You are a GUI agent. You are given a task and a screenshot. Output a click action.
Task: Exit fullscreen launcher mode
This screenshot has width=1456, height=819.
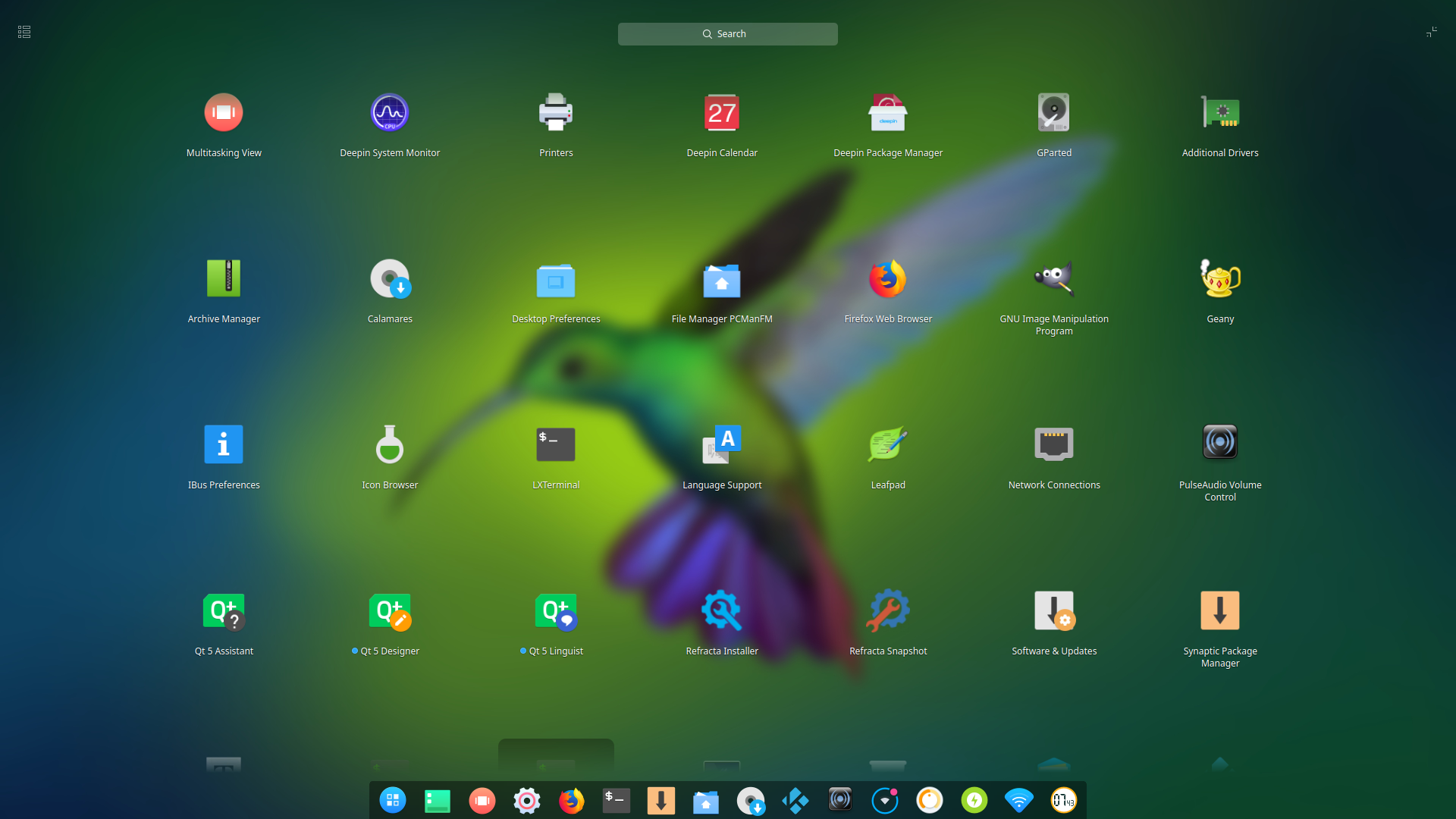(x=1431, y=32)
